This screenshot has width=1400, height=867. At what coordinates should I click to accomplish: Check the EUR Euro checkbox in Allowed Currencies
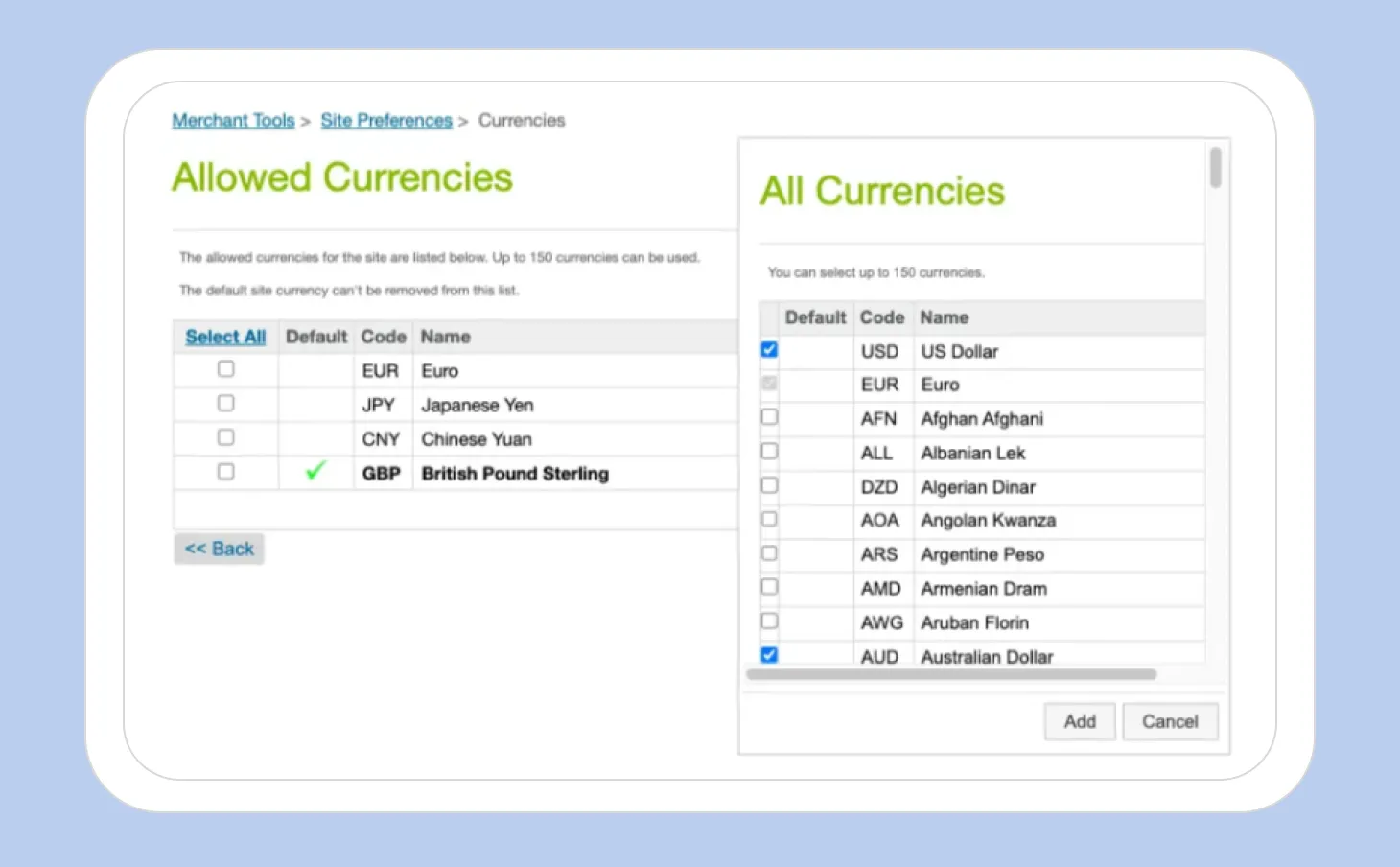click(x=225, y=368)
